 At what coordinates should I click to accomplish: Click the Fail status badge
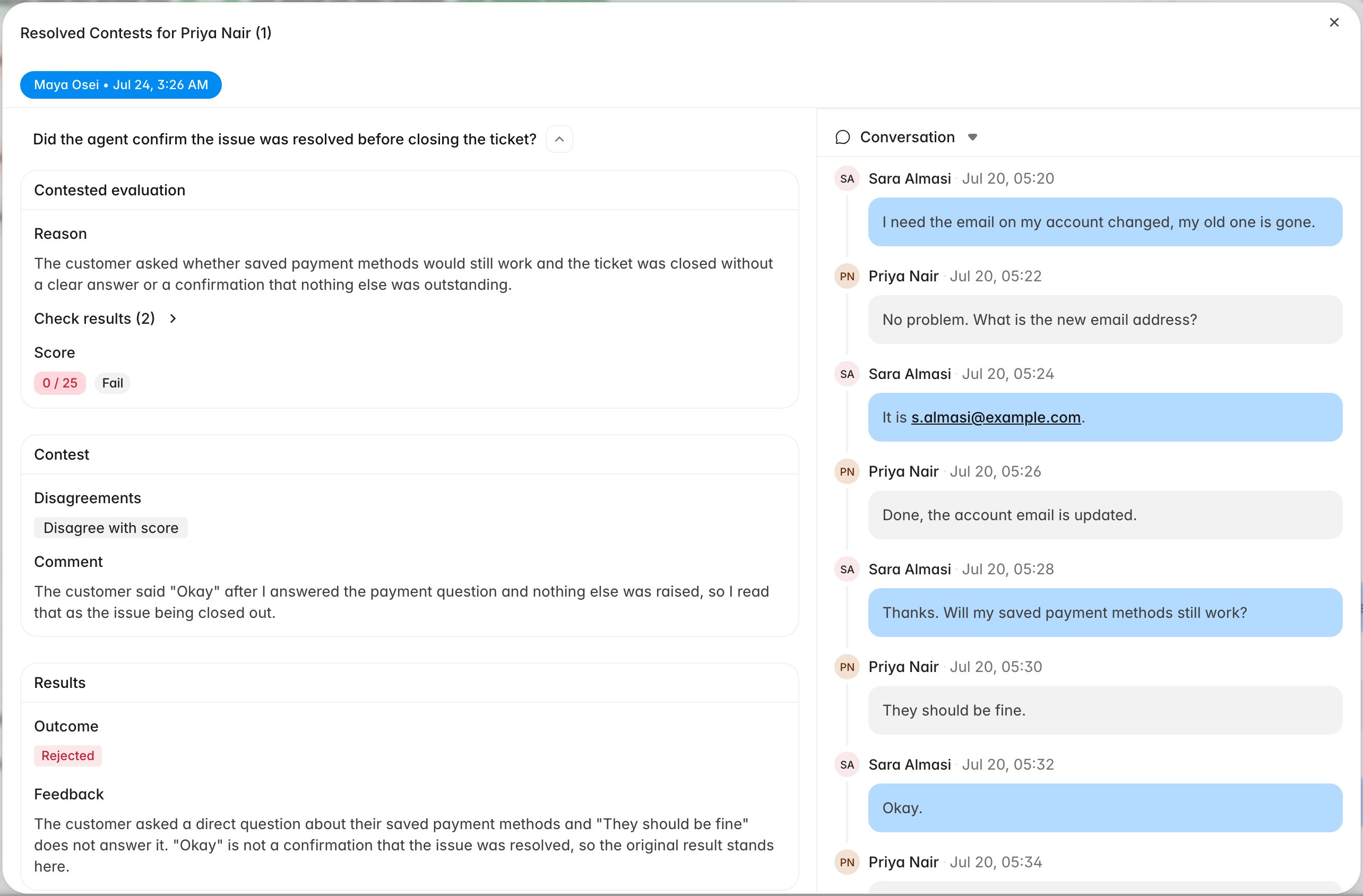(112, 383)
